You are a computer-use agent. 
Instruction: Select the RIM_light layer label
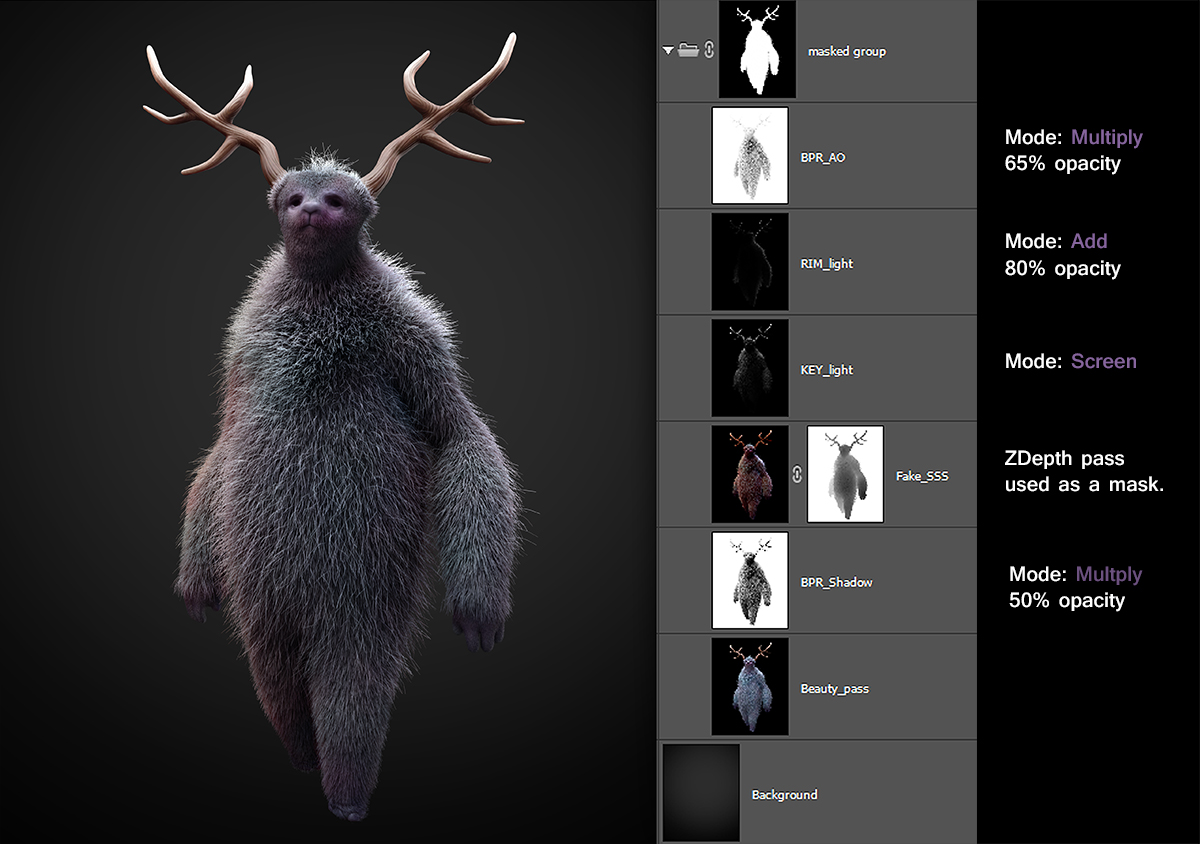(827, 264)
